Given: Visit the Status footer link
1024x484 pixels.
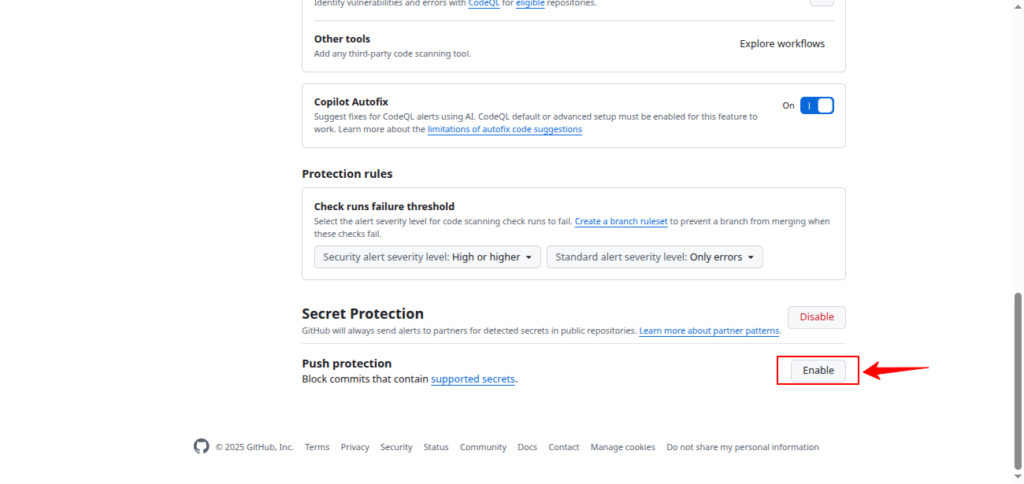Looking at the screenshot, I should coord(436,447).
